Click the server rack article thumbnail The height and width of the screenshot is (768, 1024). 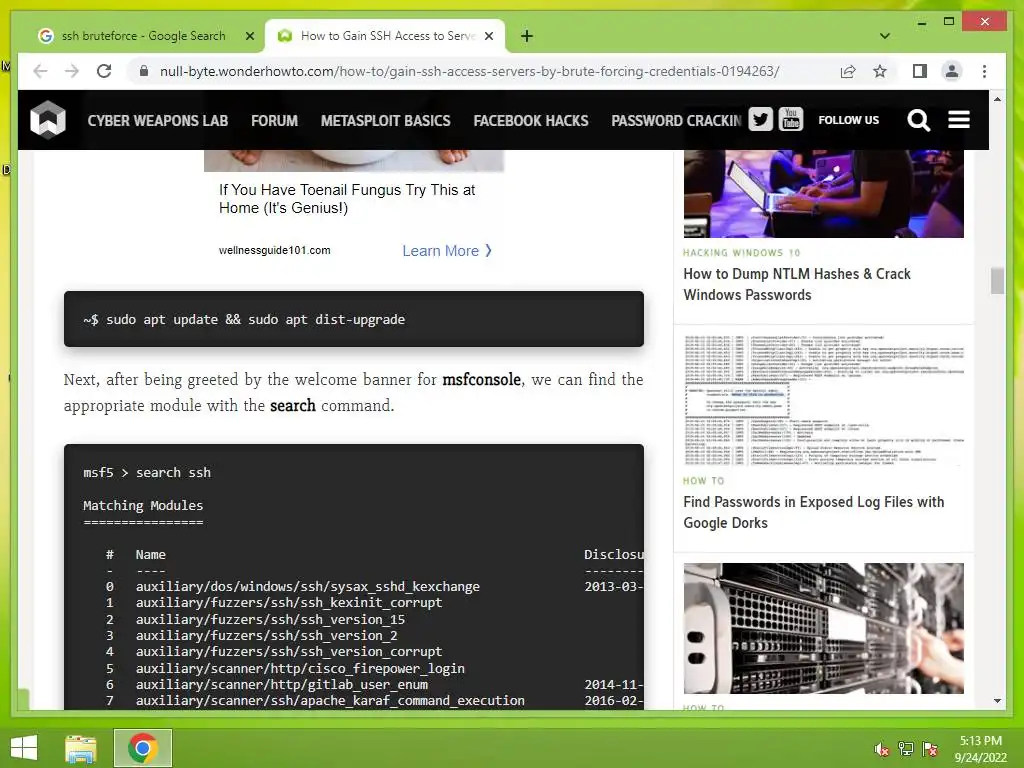[x=824, y=628]
